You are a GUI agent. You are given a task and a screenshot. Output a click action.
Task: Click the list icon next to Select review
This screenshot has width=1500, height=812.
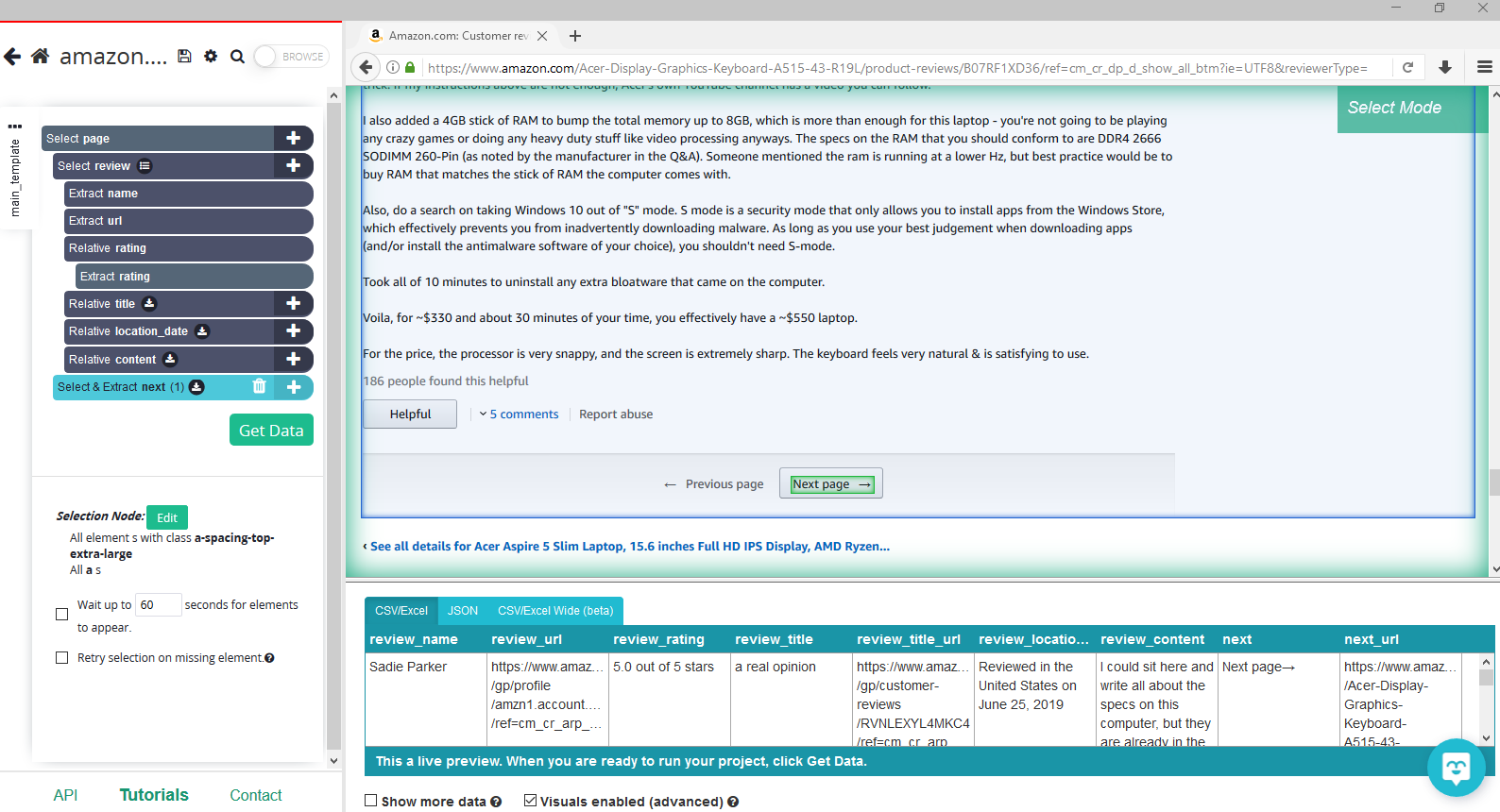pos(145,166)
